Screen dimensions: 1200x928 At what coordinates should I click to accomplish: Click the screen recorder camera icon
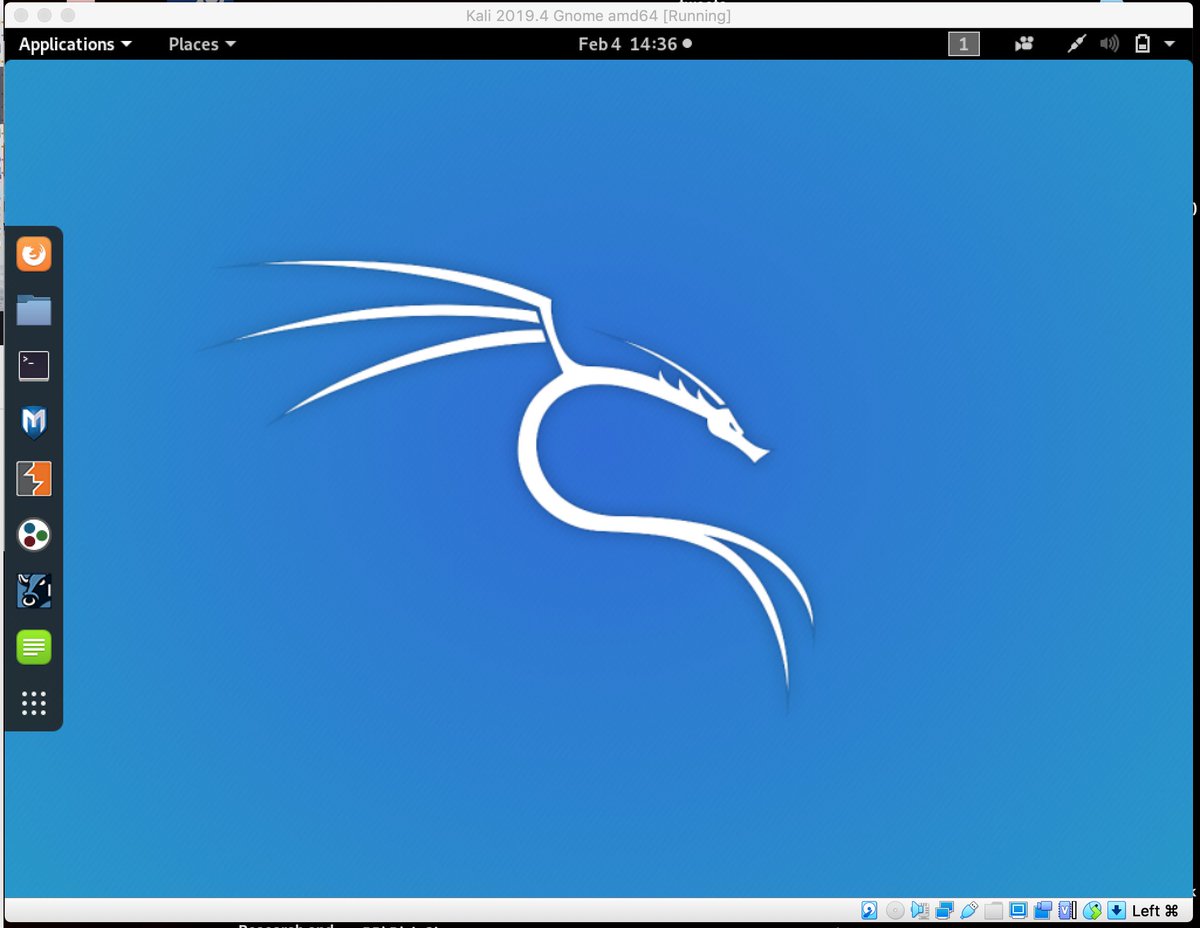click(x=1023, y=44)
